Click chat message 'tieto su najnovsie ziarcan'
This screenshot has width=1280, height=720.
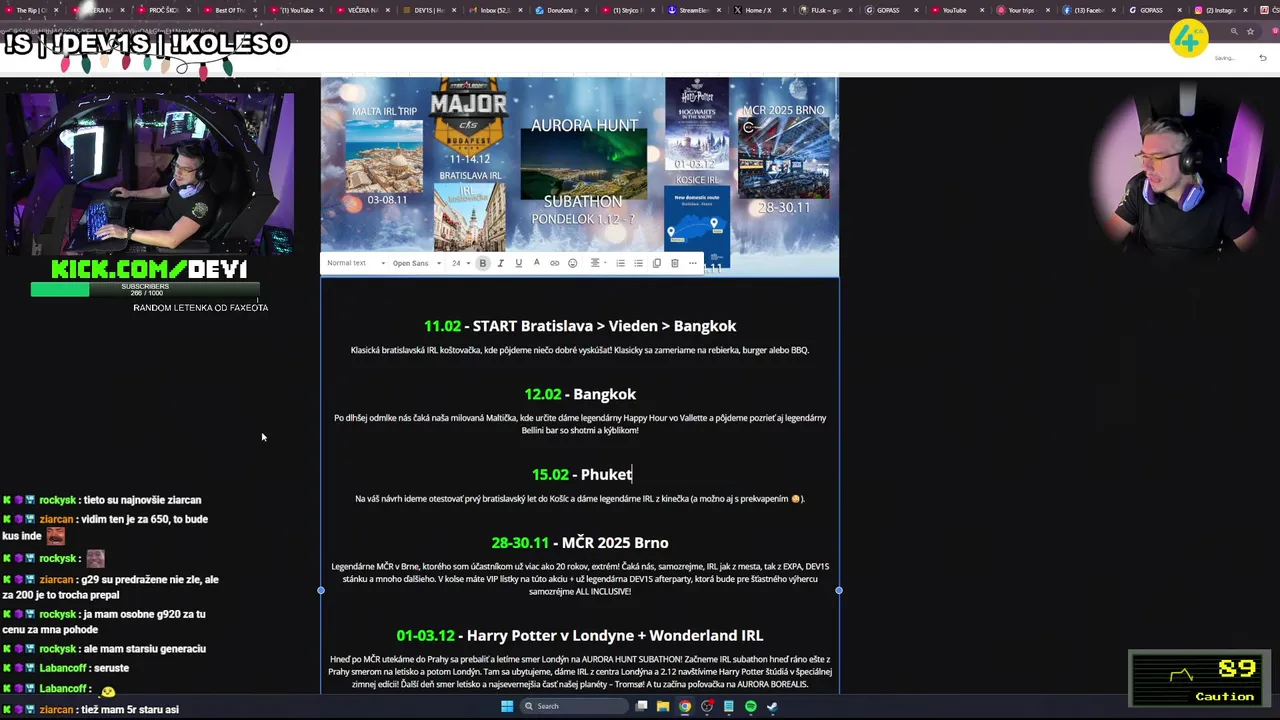(x=142, y=500)
